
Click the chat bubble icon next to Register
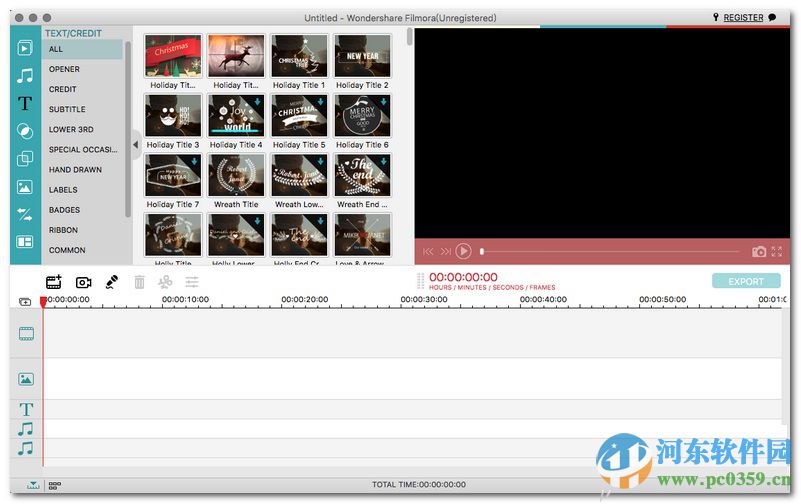tap(772, 17)
